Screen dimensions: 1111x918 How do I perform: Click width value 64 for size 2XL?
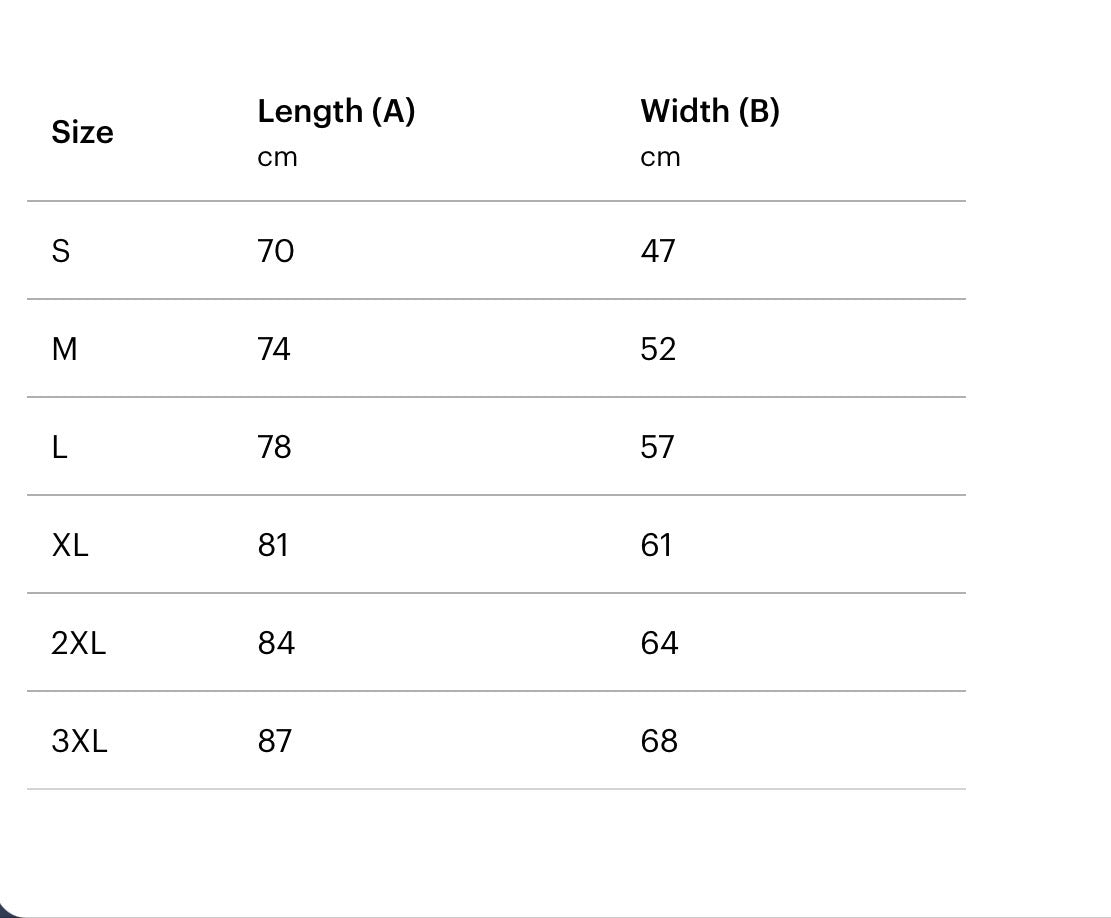pos(659,643)
